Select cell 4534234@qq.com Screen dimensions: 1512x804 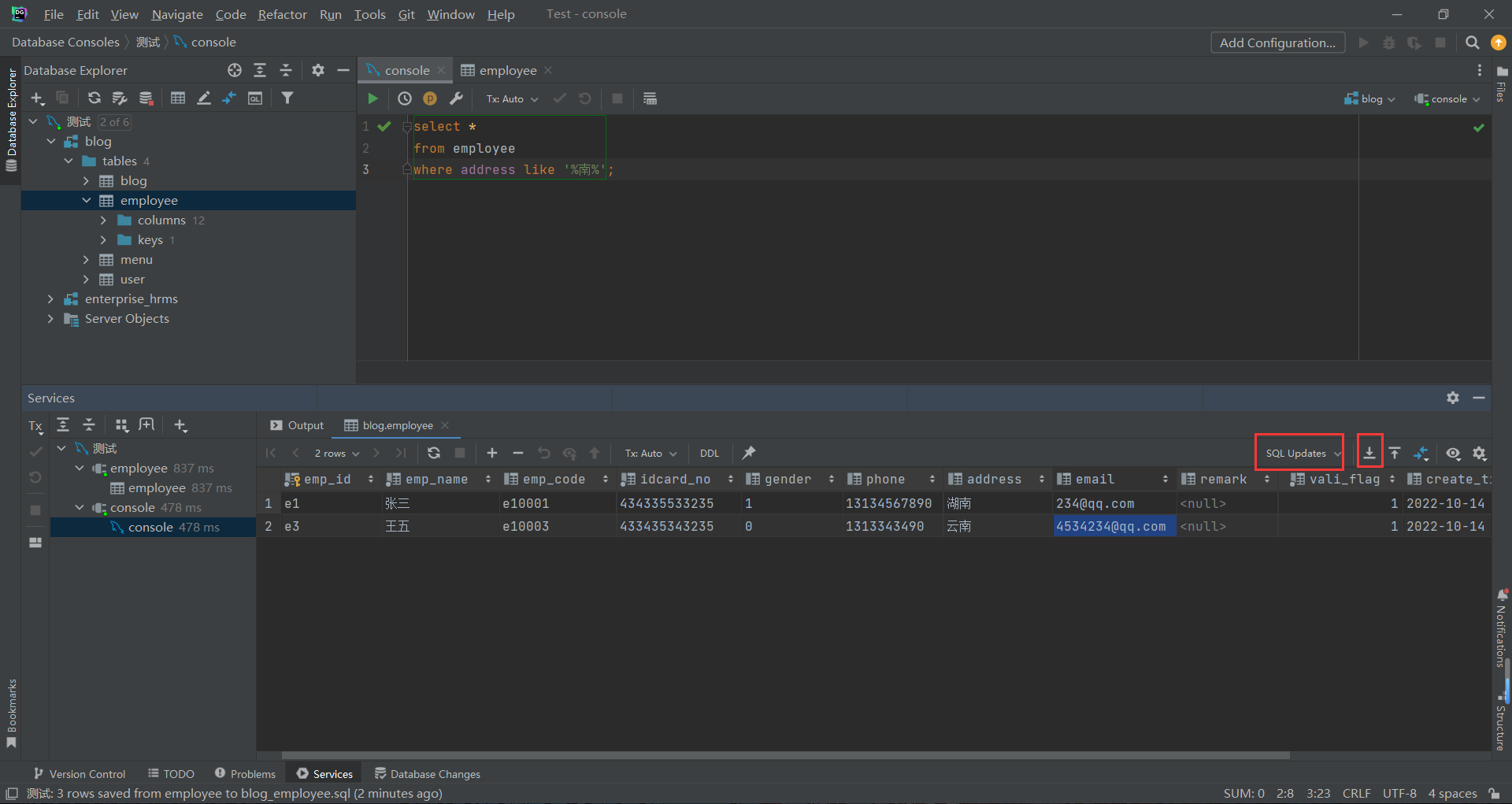(x=1114, y=526)
